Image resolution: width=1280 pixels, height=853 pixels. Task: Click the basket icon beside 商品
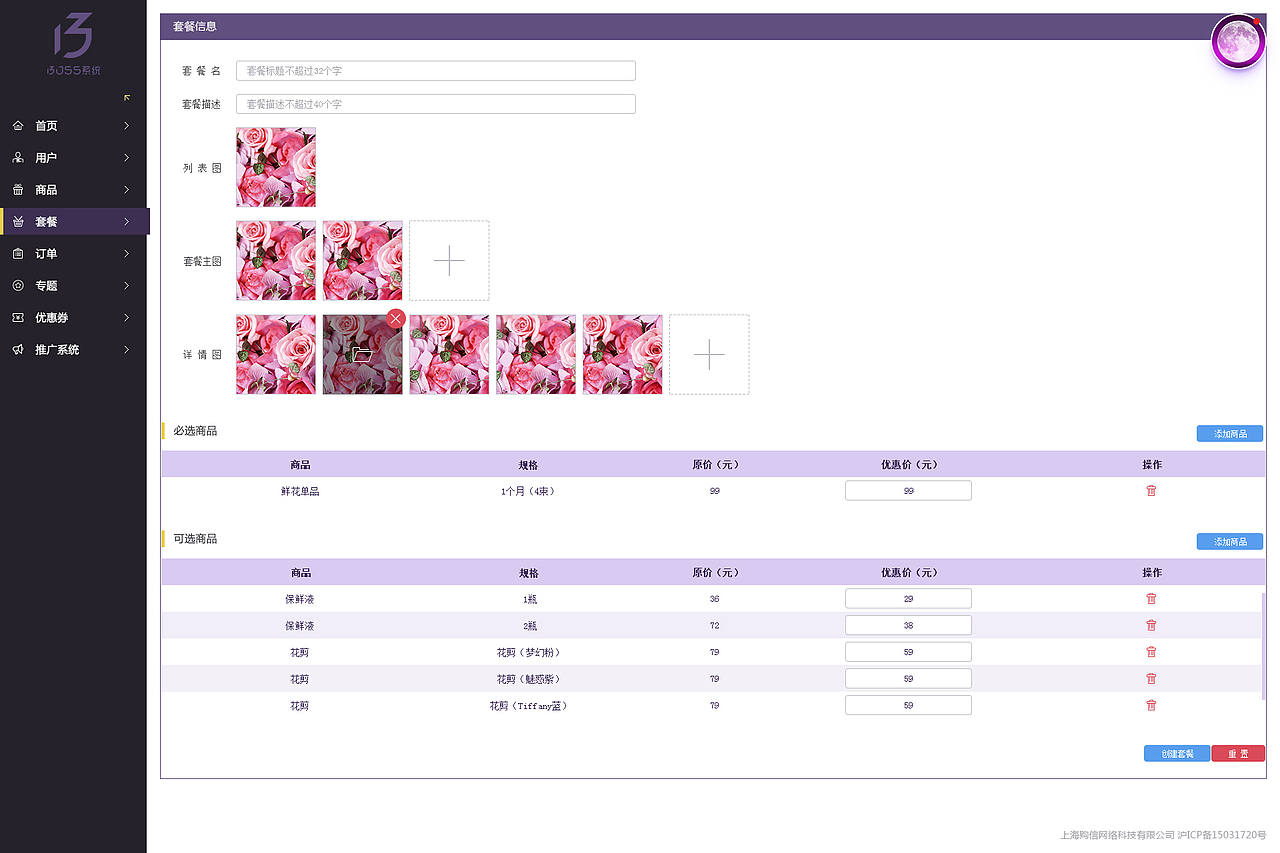click(x=18, y=190)
